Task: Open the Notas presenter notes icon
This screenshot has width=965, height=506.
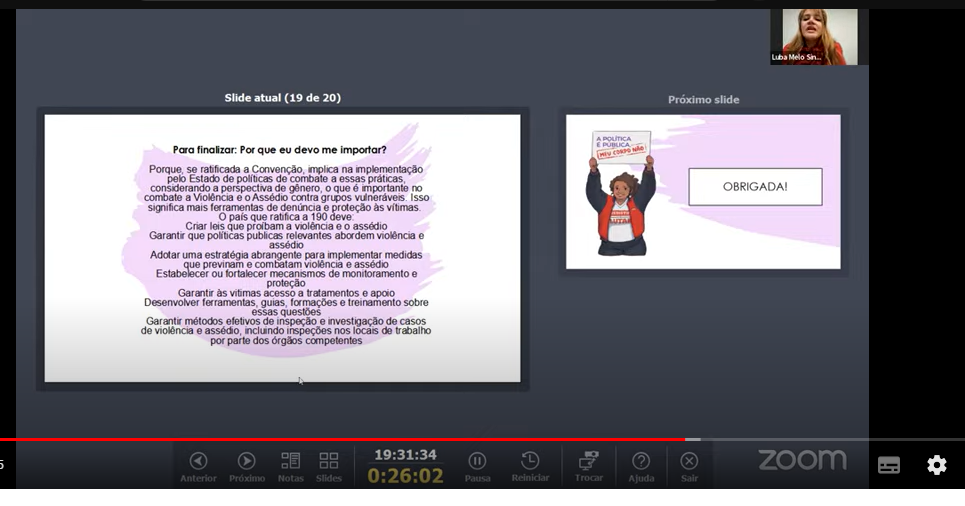Action: pyautogui.click(x=290, y=461)
